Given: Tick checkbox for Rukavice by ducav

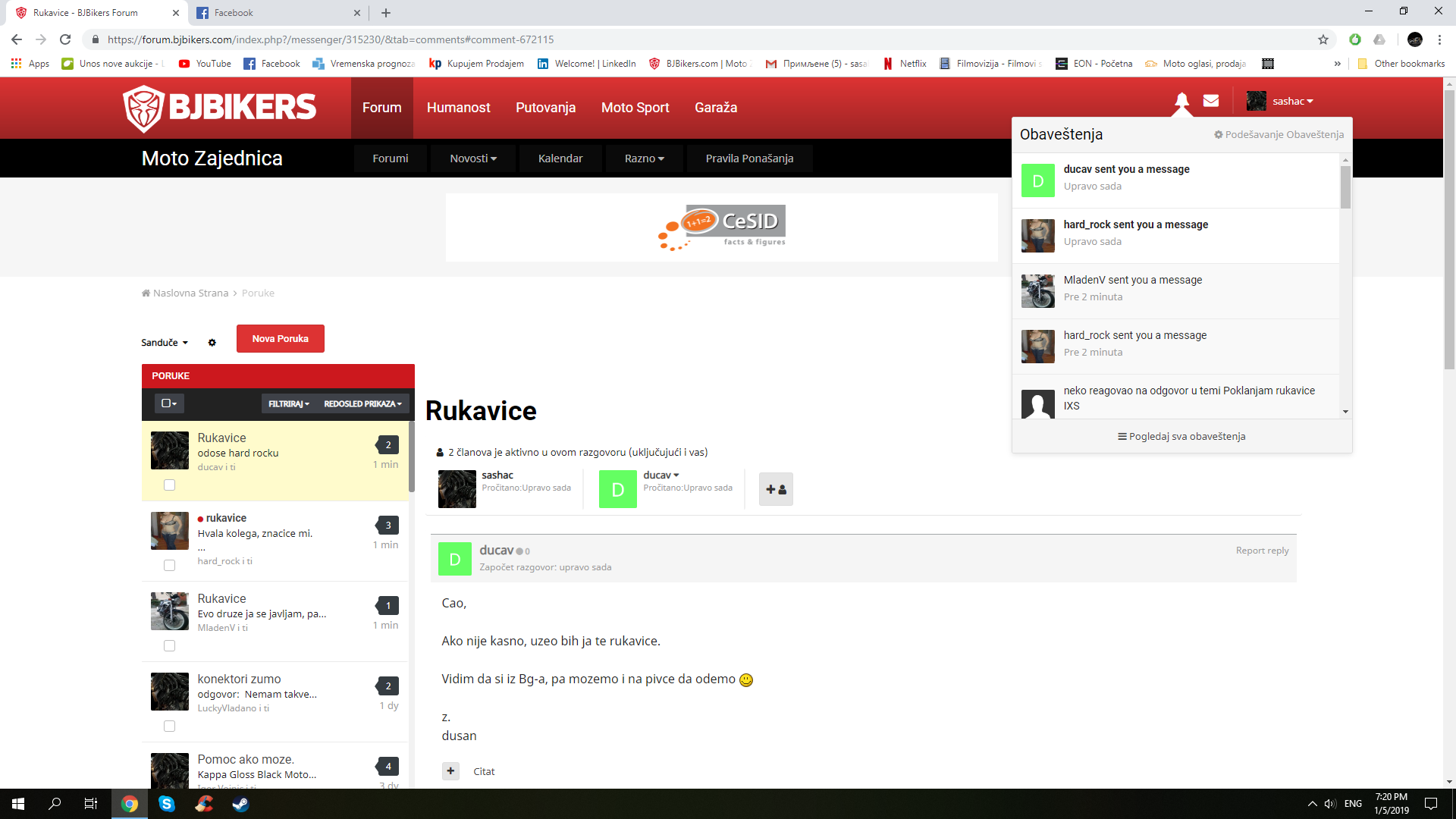Looking at the screenshot, I should [x=170, y=485].
